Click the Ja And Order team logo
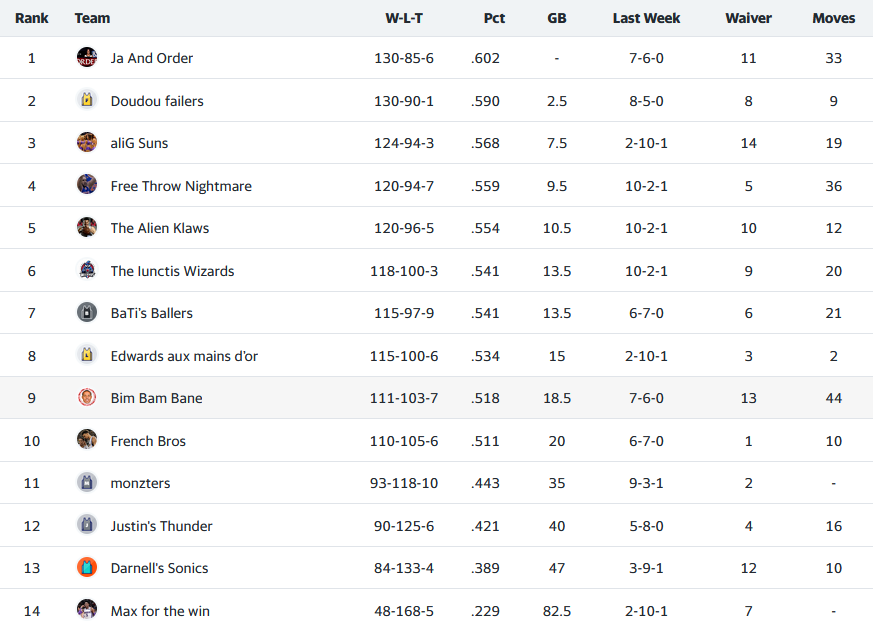 [x=87, y=58]
